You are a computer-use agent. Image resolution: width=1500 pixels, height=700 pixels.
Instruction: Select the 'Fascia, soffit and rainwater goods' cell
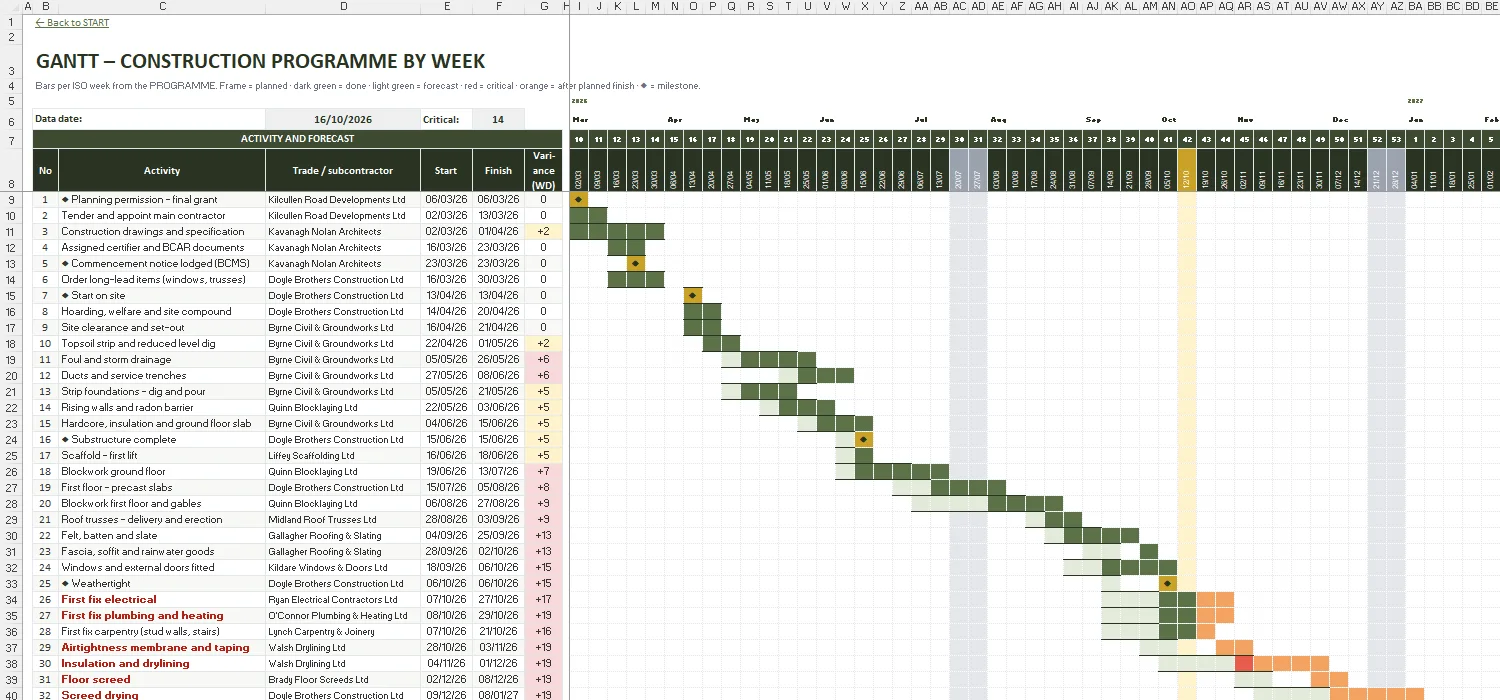pyautogui.click(x=162, y=551)
